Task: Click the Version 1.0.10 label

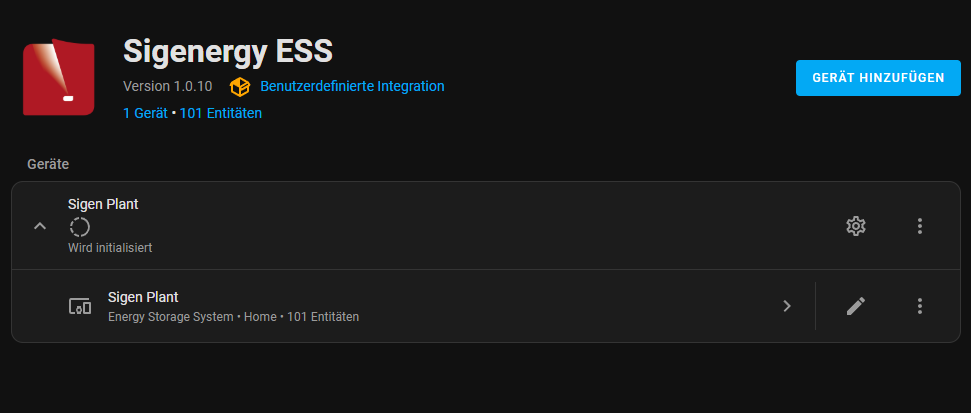Action: click(x=168, y=87)
